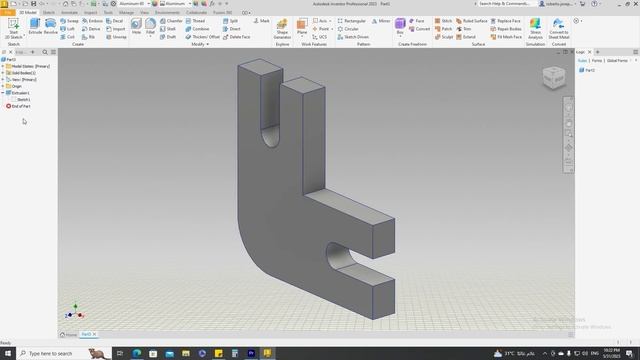Screen dimensions: 640x360
Task: Select the Patch surface tool
Action: (x=443, y=29)
